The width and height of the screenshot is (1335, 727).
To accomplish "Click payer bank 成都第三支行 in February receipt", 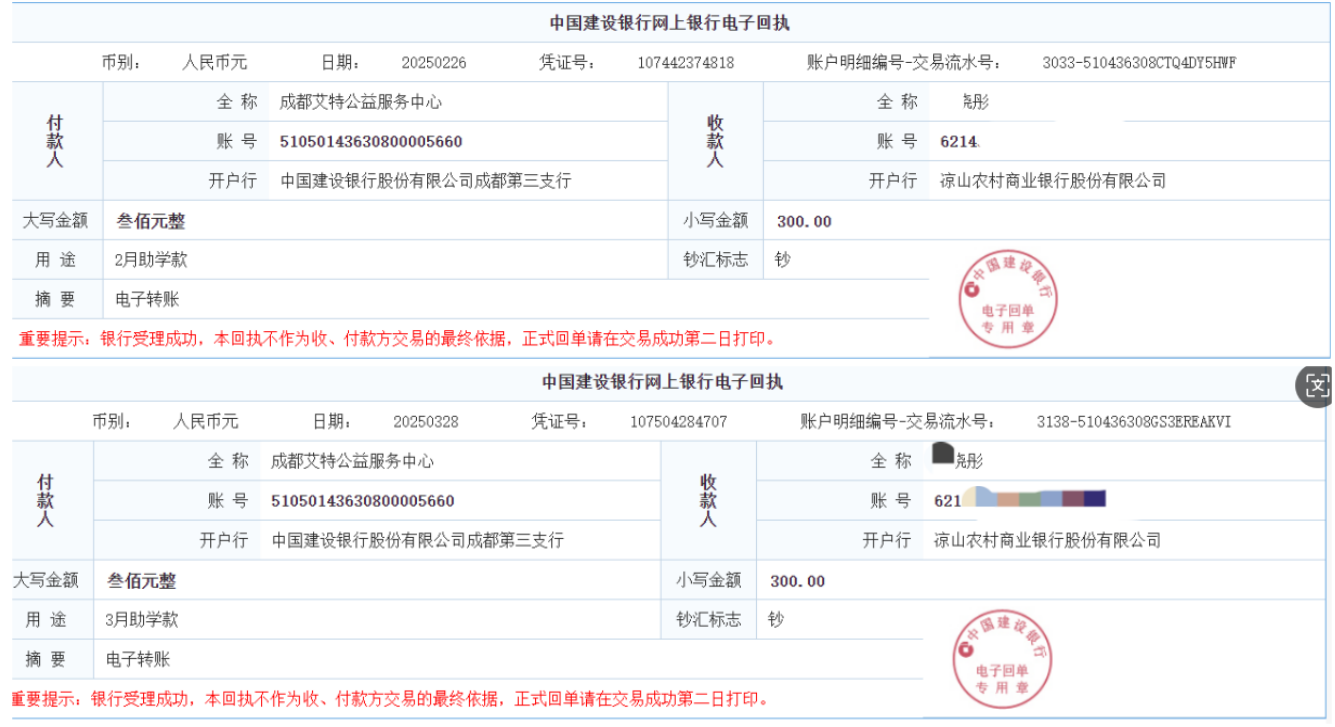I will coord(426,181).
